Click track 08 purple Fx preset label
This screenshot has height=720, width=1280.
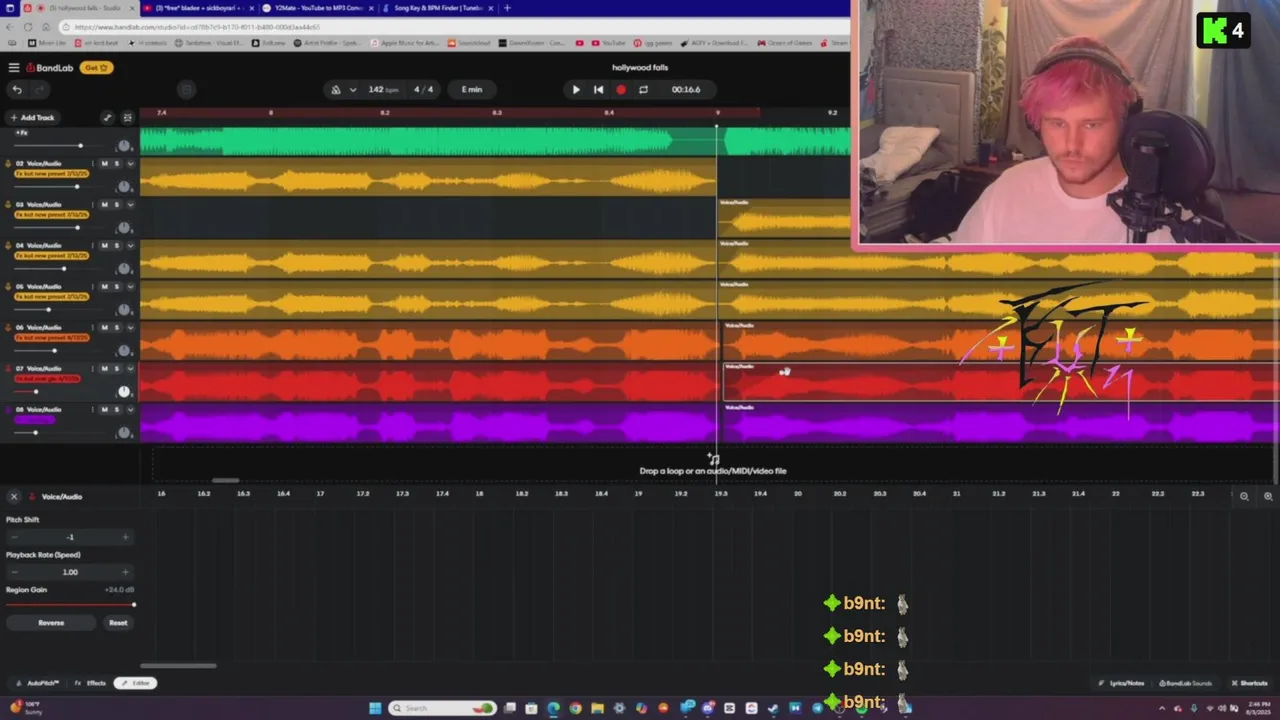tap(35, 420)
